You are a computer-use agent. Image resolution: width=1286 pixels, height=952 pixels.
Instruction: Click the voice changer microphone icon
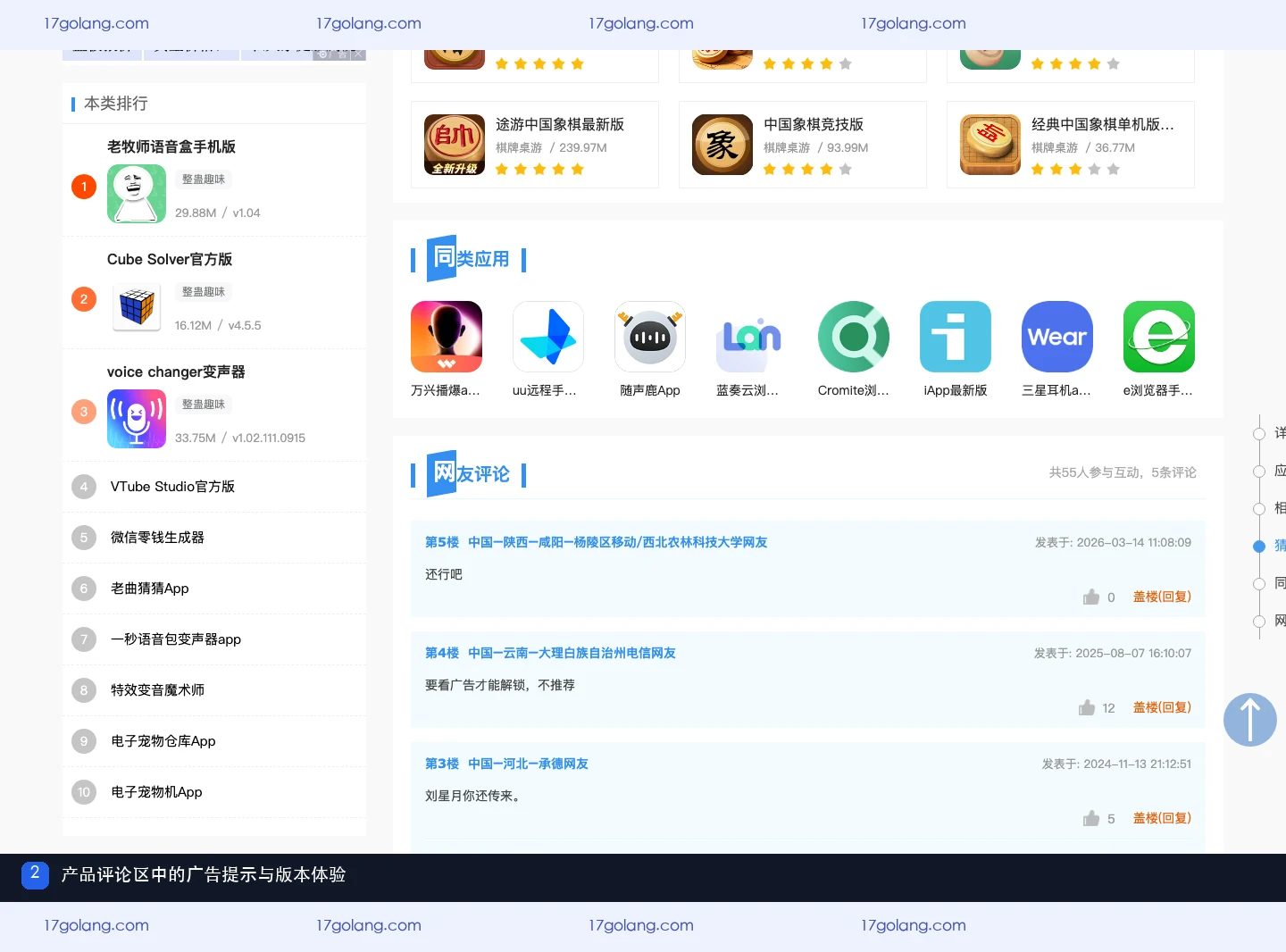pos(137,419)
